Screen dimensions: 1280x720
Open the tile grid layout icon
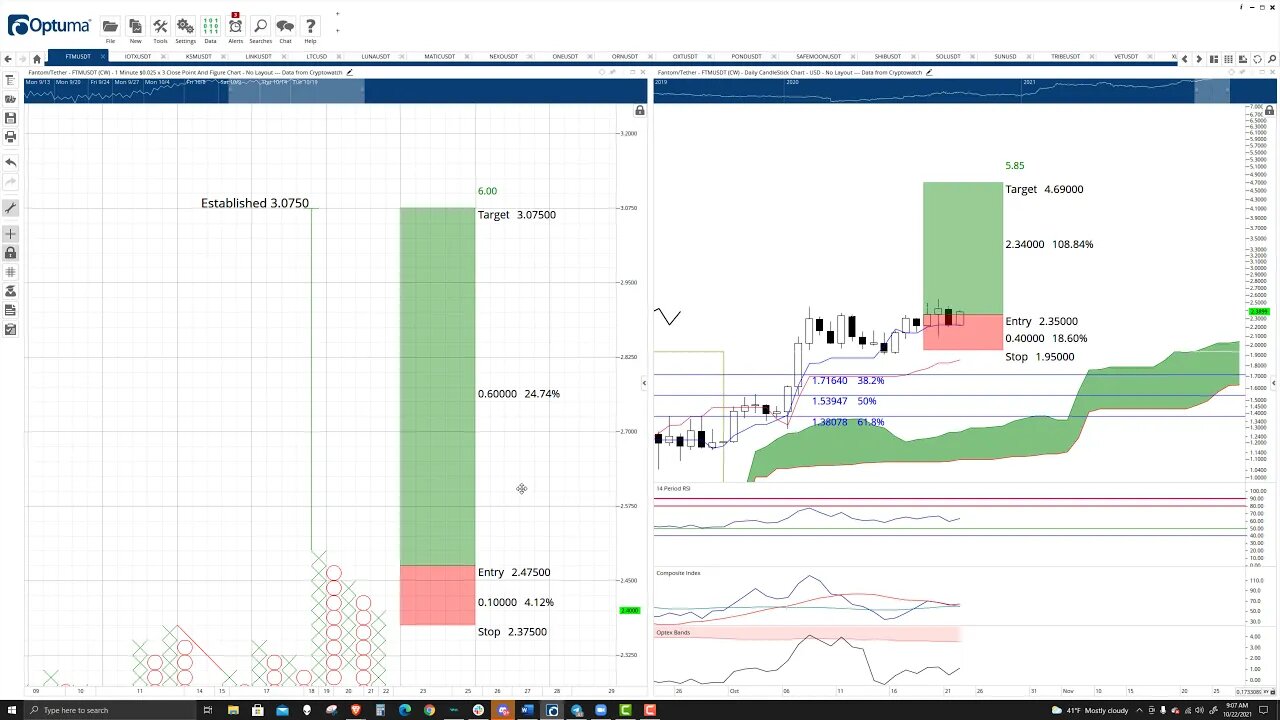click(1229, 58)
